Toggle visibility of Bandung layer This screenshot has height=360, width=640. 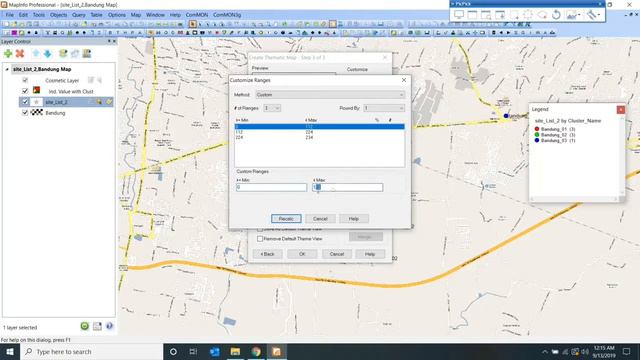click(25, 112)
